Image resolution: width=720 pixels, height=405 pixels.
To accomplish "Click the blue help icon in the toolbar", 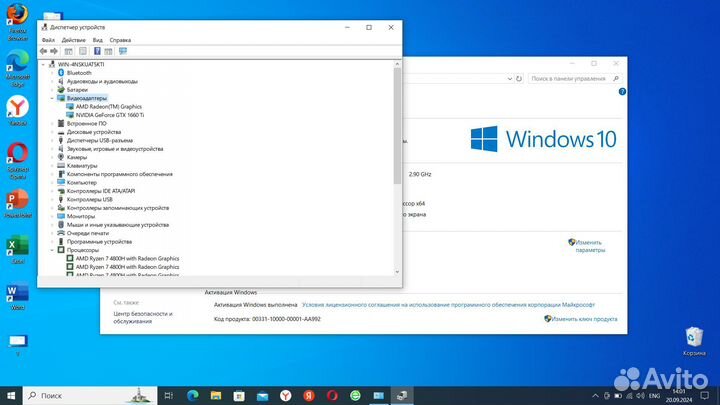I will [97, 50].
